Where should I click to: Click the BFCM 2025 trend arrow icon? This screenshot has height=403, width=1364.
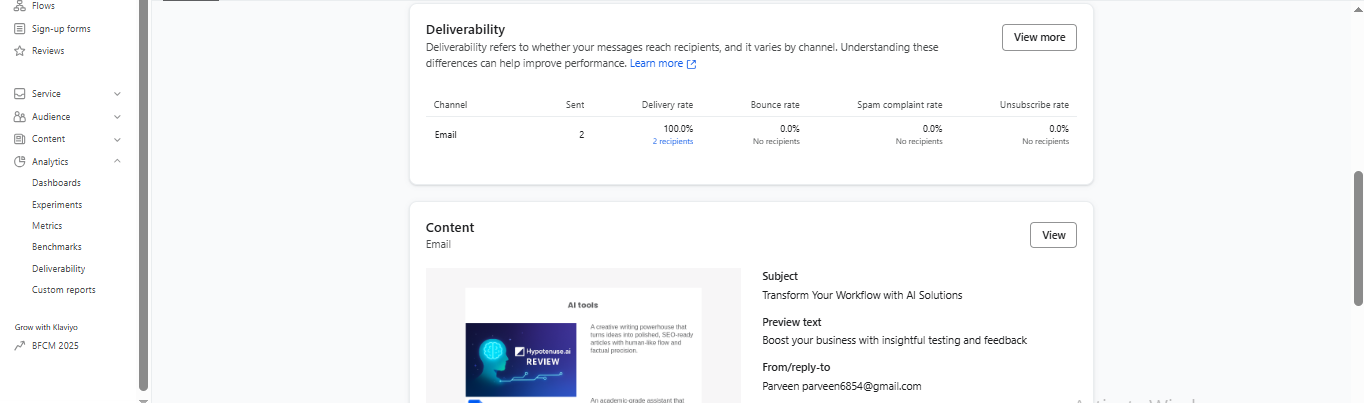pos(20,346)
